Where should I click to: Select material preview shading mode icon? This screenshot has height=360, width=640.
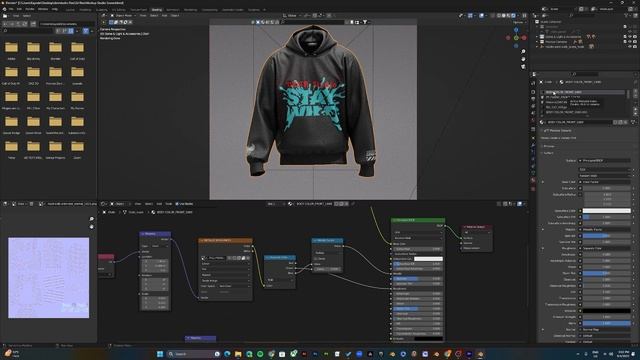coord(508,16)
